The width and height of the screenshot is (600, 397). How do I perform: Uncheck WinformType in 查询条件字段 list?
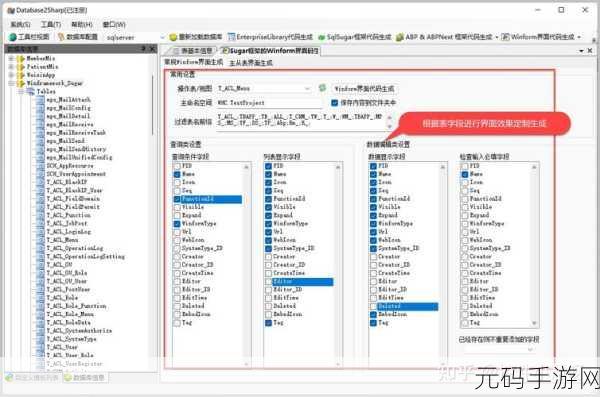[x=177, y=224]
